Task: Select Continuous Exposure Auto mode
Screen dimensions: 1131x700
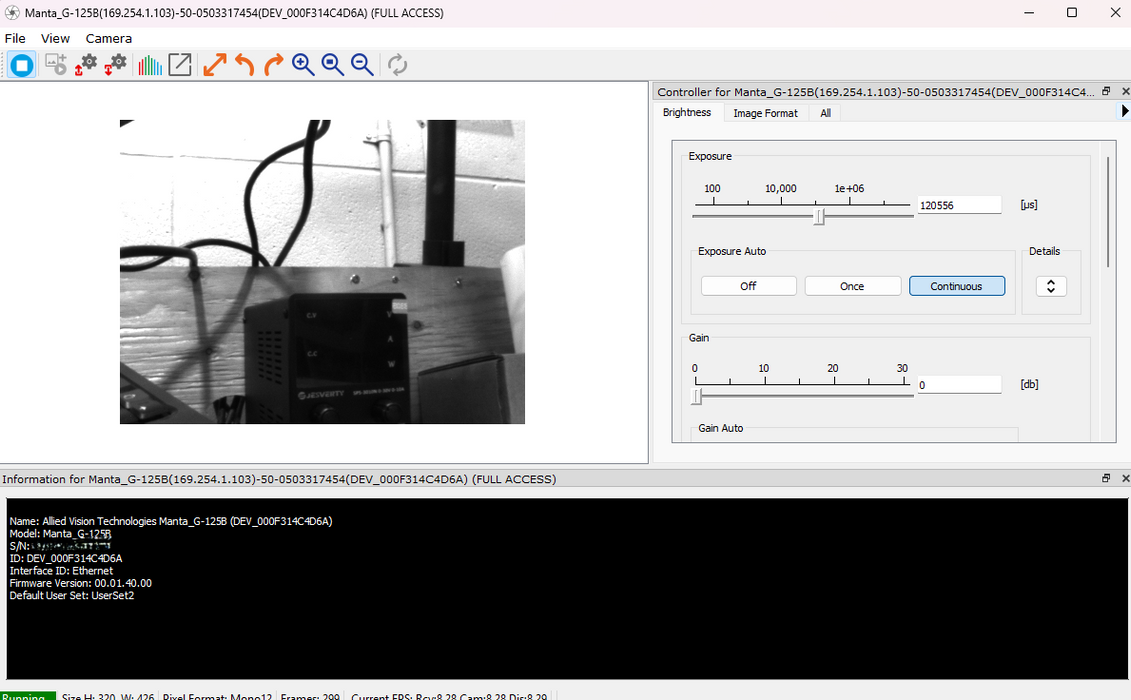Action: pos(956,286)
